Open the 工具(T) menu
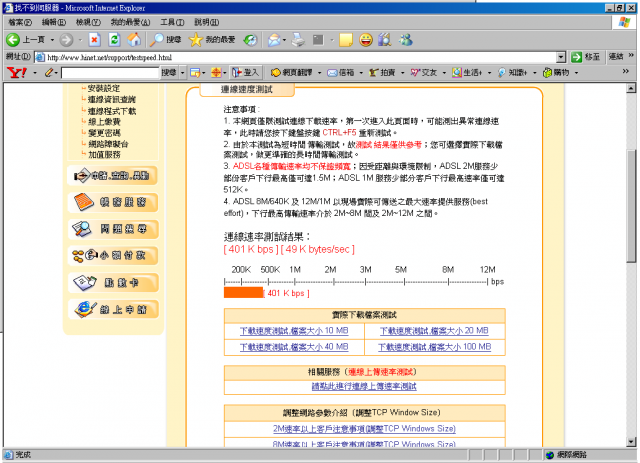Screen dimensions: 640x463 tap(172, 21)
